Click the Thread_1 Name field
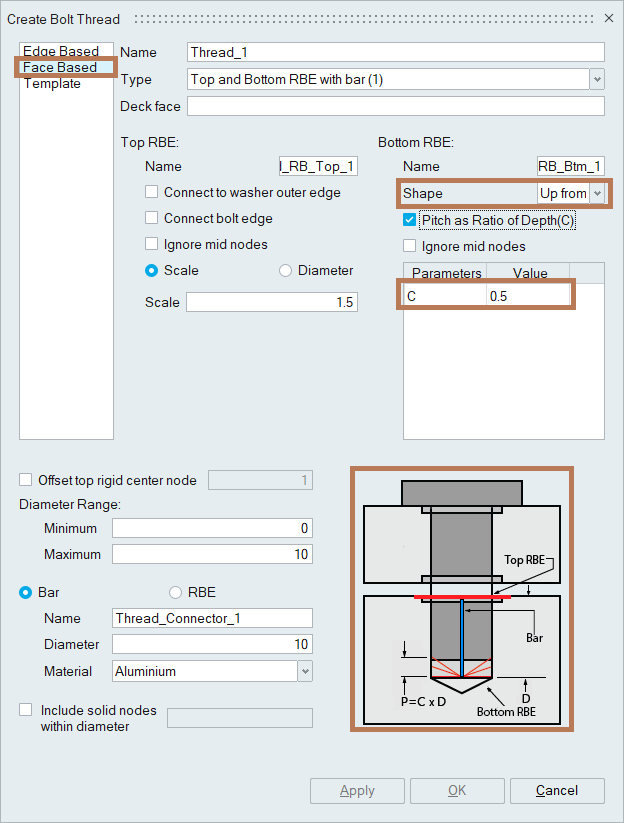 pyautogui.click(x=395, y=52)
